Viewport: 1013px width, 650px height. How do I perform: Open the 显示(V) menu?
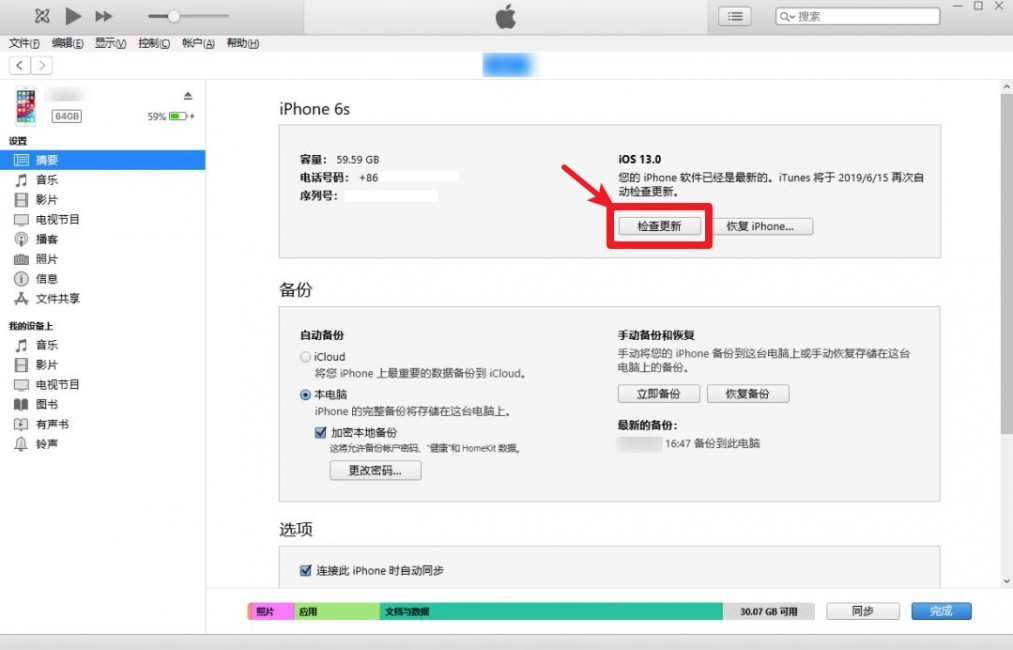point(110,43)
